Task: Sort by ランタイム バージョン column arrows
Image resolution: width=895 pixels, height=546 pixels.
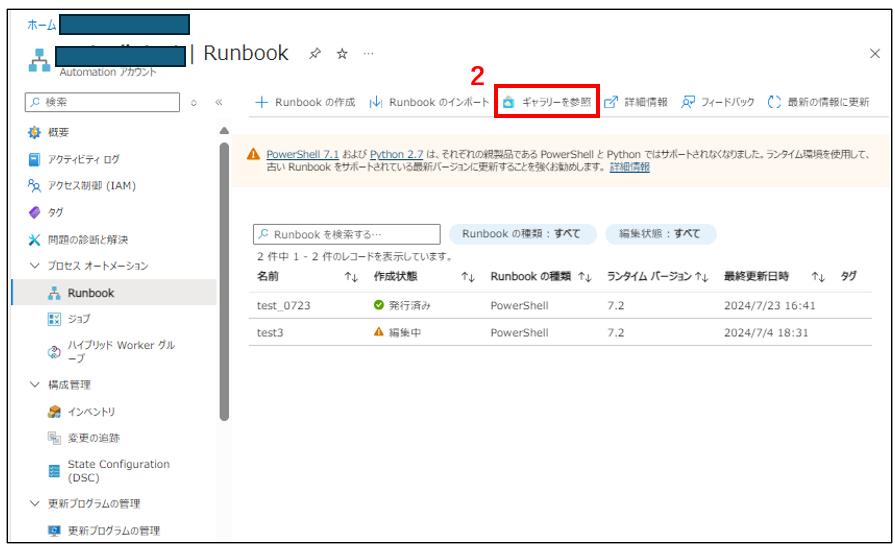Action: click(702, 277)
